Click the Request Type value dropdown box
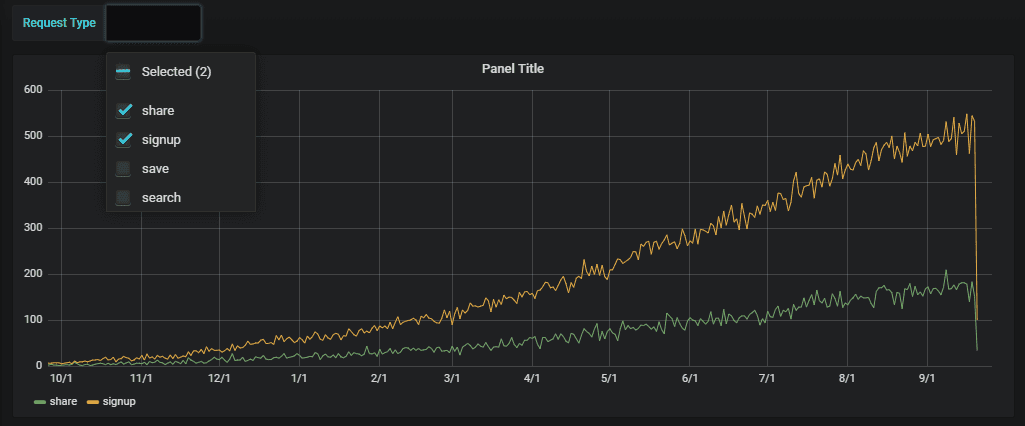Screen dimensions: 1025x426 153,23
